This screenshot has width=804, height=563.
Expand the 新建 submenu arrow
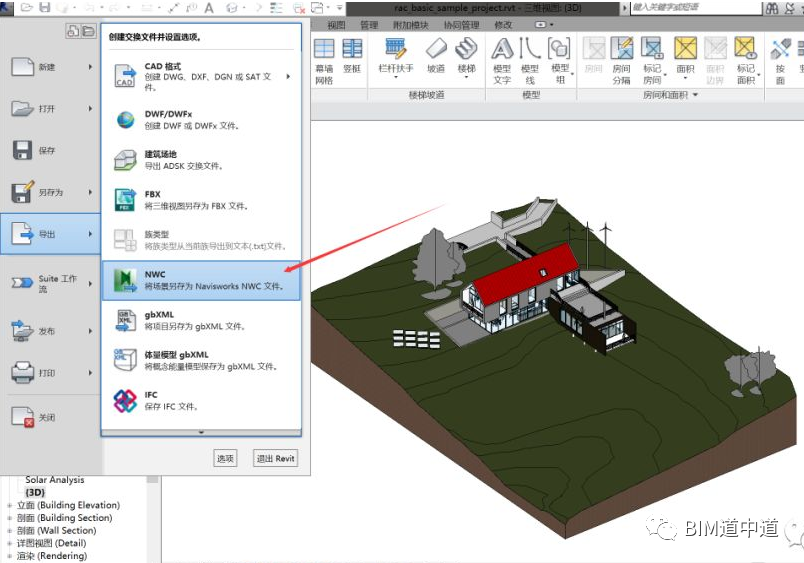pyautogui.click(x=90, y=67)
